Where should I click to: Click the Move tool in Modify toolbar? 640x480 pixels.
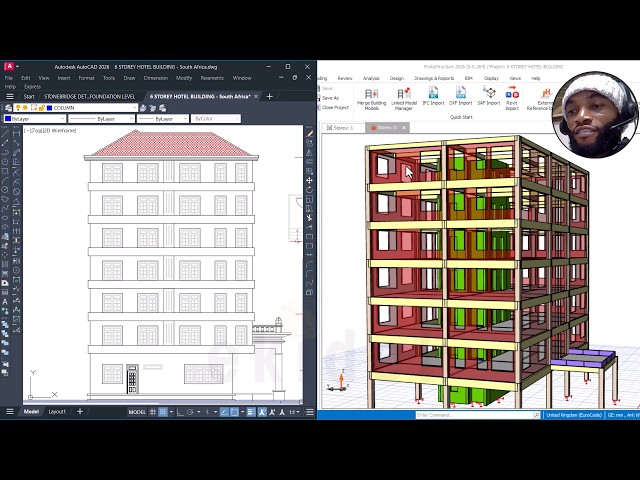tap(309, 180)
